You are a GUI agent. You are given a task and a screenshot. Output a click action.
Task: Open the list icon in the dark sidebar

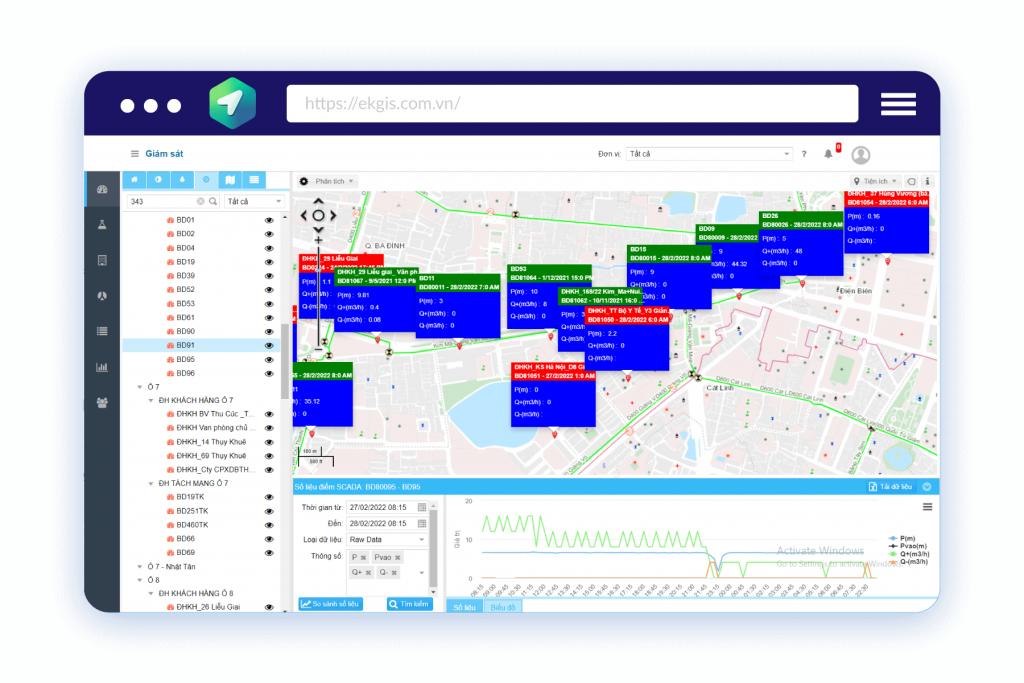[x=102, y=331]
